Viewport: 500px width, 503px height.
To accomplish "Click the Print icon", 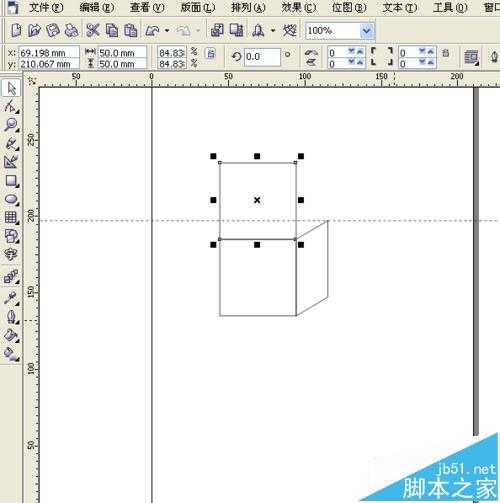I will point(71,31).
